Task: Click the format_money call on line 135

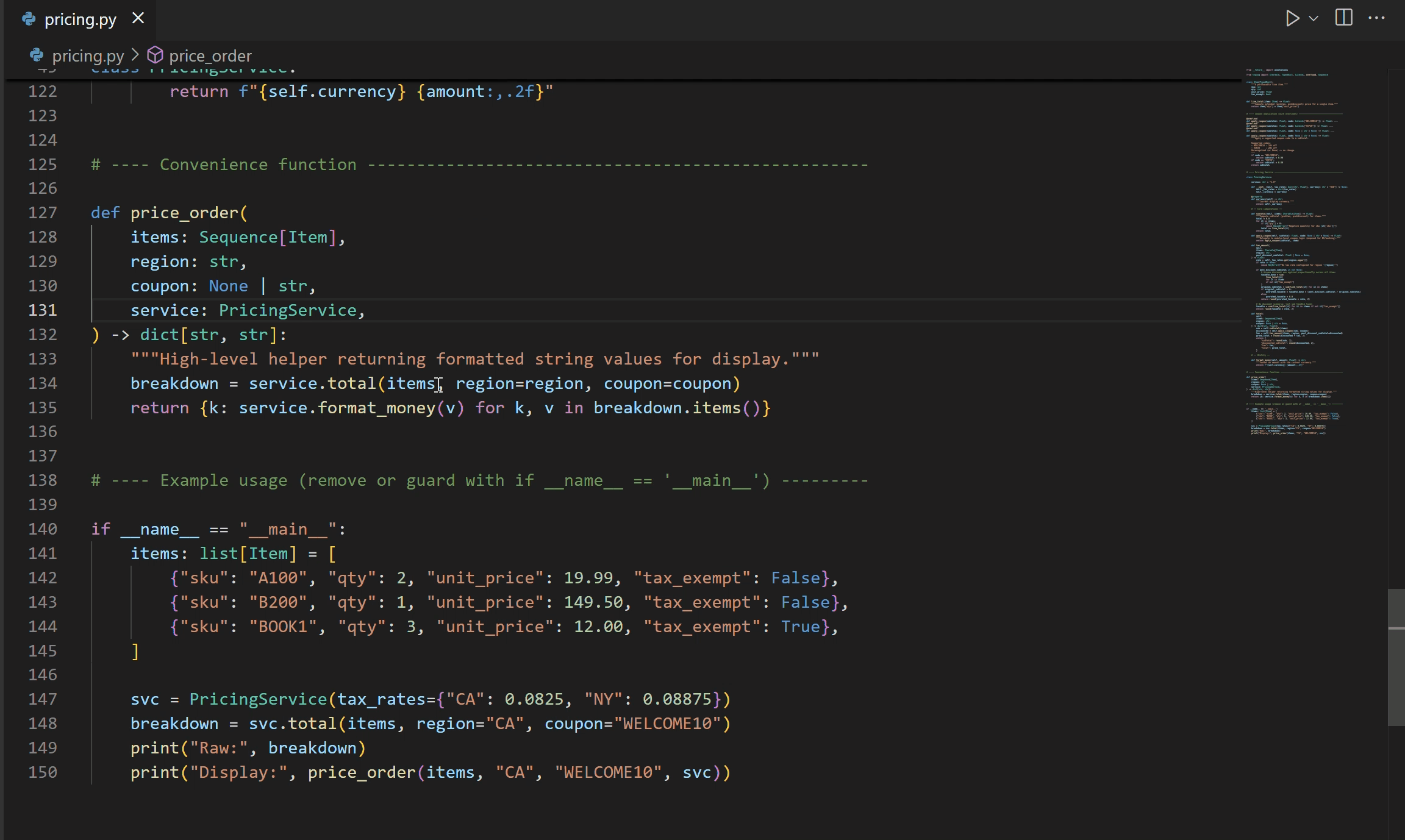Action: [376, 408]
